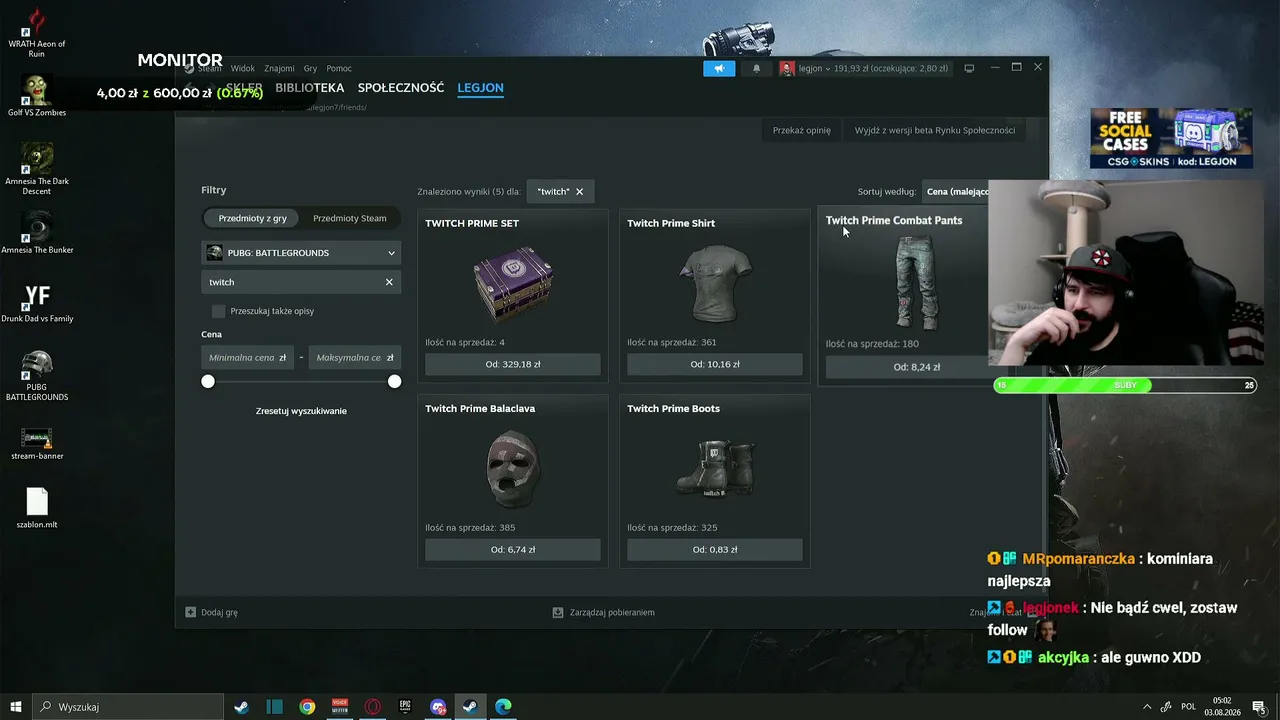Click "Wyjdź z wersji beta Rynku Społeczności"

pos(934,130)
